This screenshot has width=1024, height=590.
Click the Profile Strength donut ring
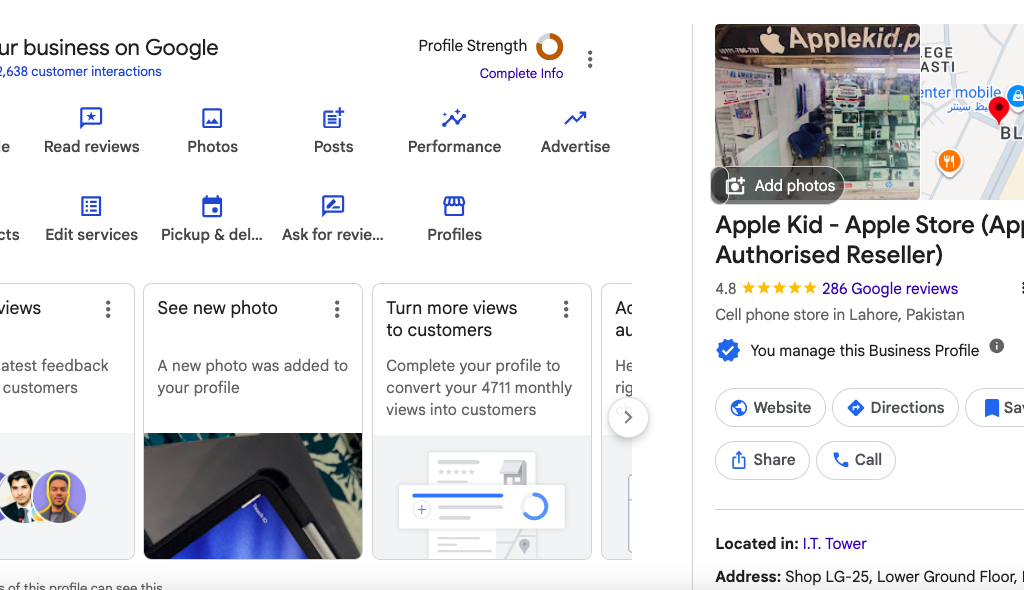(549, 46)
